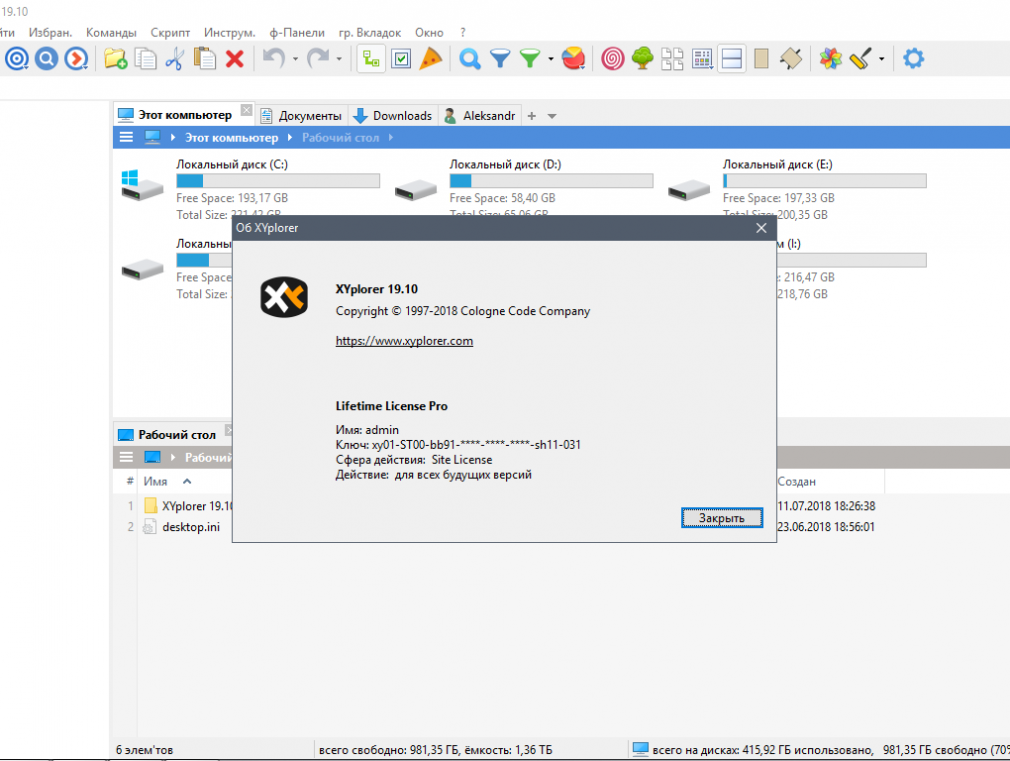Switch to the Документы tab

(x=301, y=115)
